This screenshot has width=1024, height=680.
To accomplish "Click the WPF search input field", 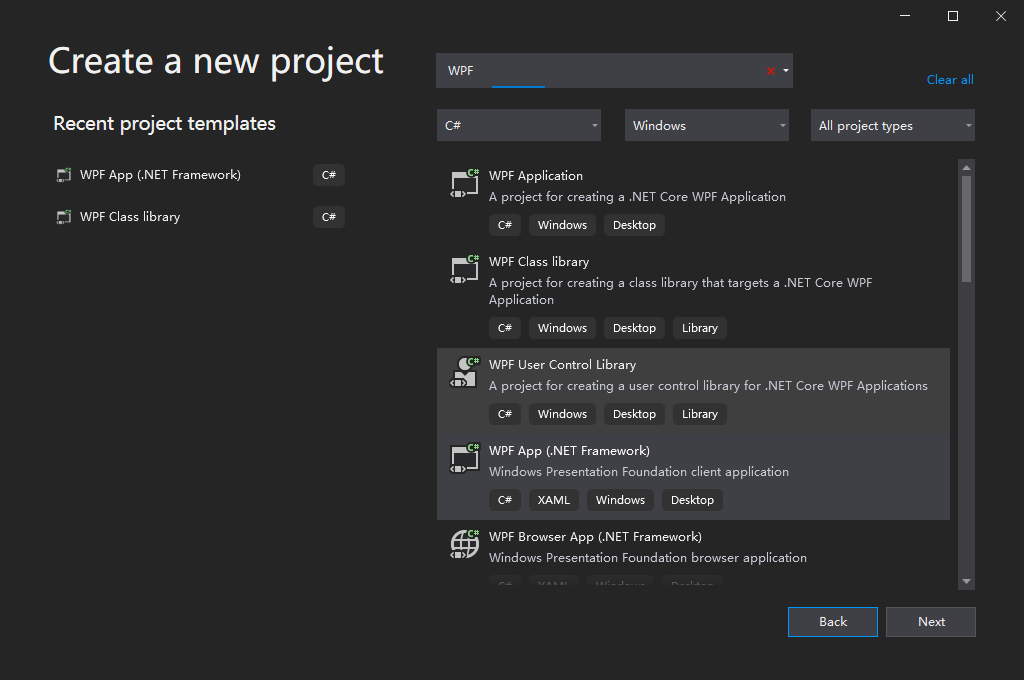I will [x=600, y=71].
